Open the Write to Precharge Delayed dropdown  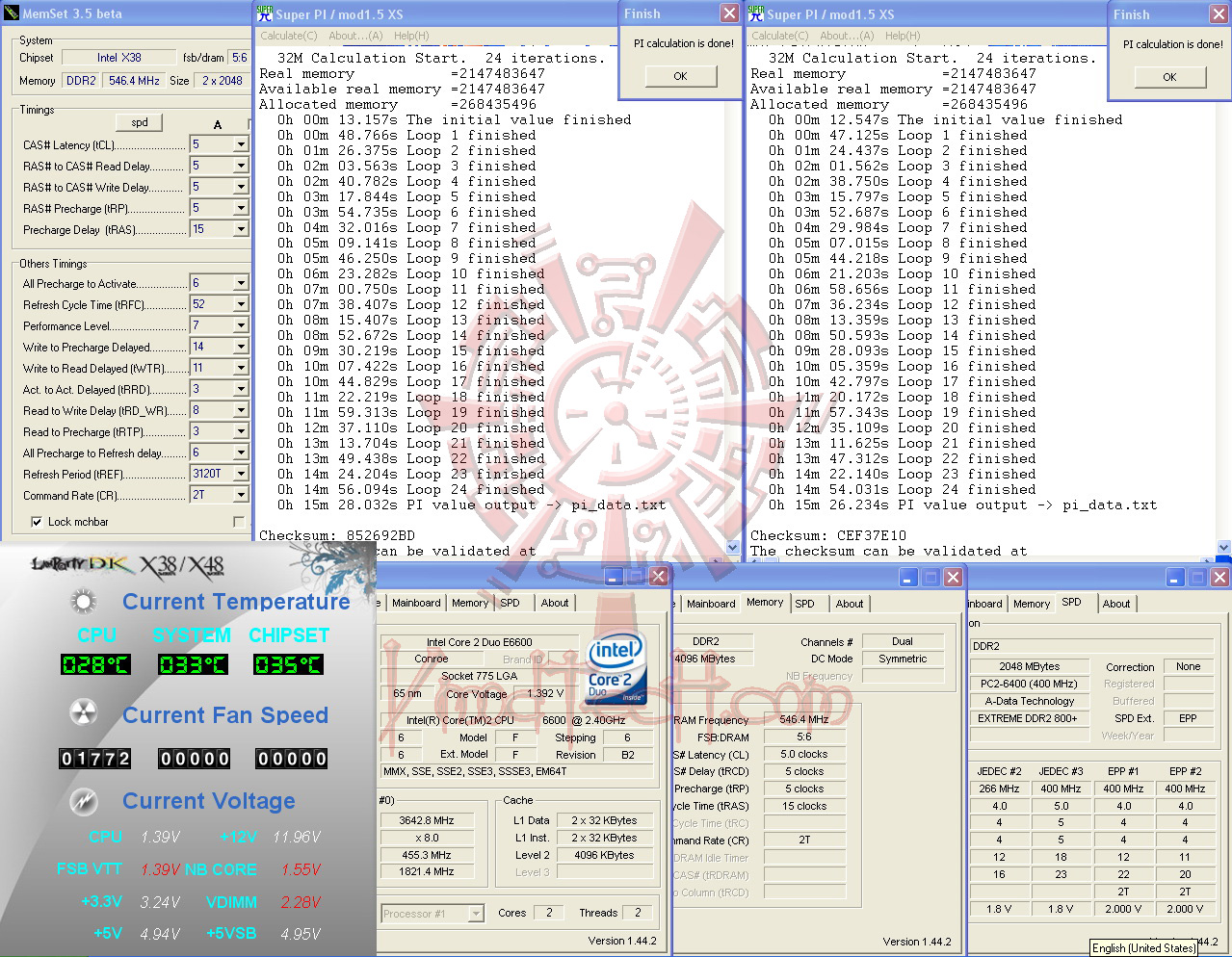click(x=241, y=347)
